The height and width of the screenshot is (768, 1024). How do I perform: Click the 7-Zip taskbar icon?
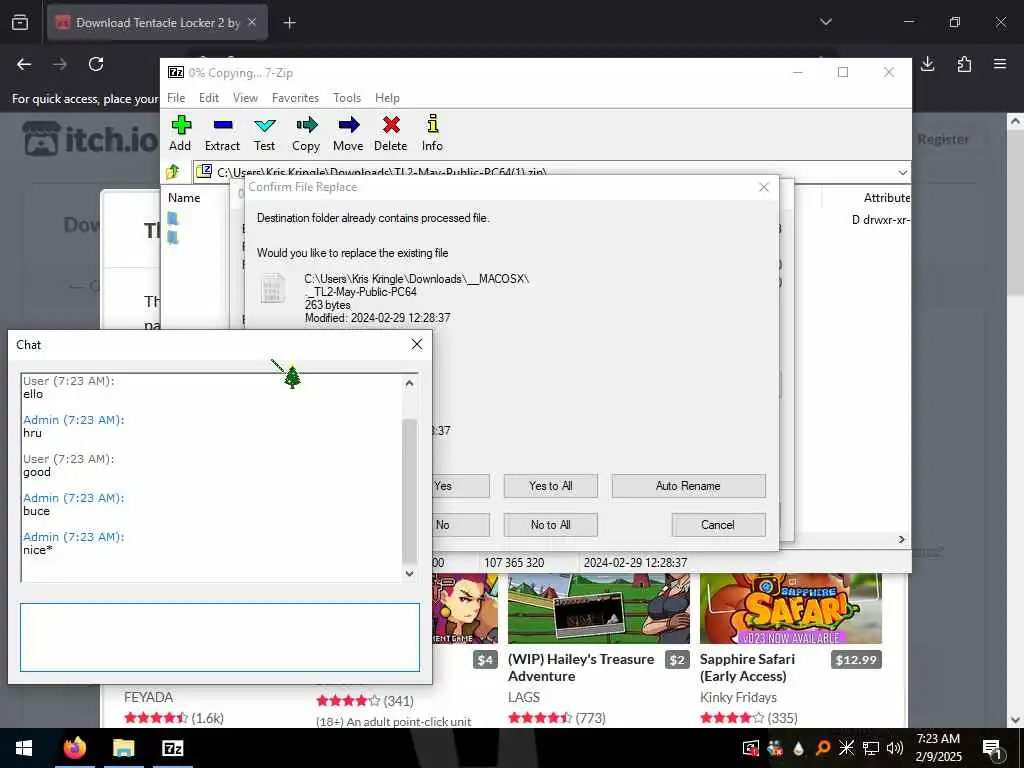(172, 748)
